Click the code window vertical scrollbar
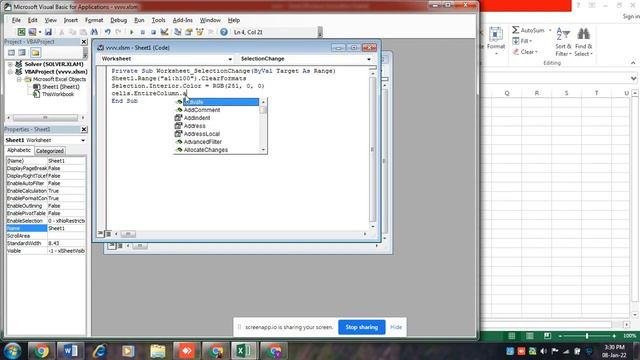 [x=372, y=149]
